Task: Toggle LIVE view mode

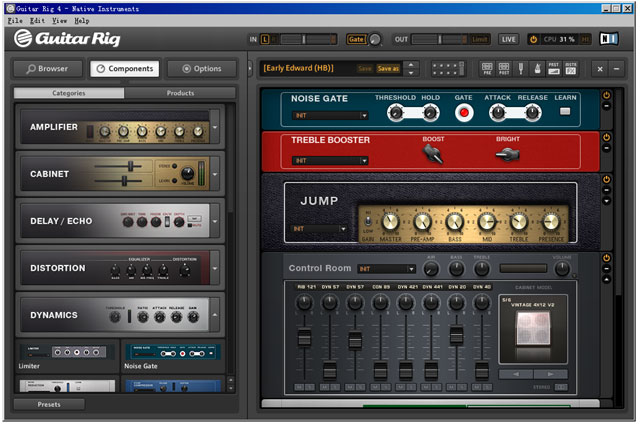Action: click(x=509, y=39)
